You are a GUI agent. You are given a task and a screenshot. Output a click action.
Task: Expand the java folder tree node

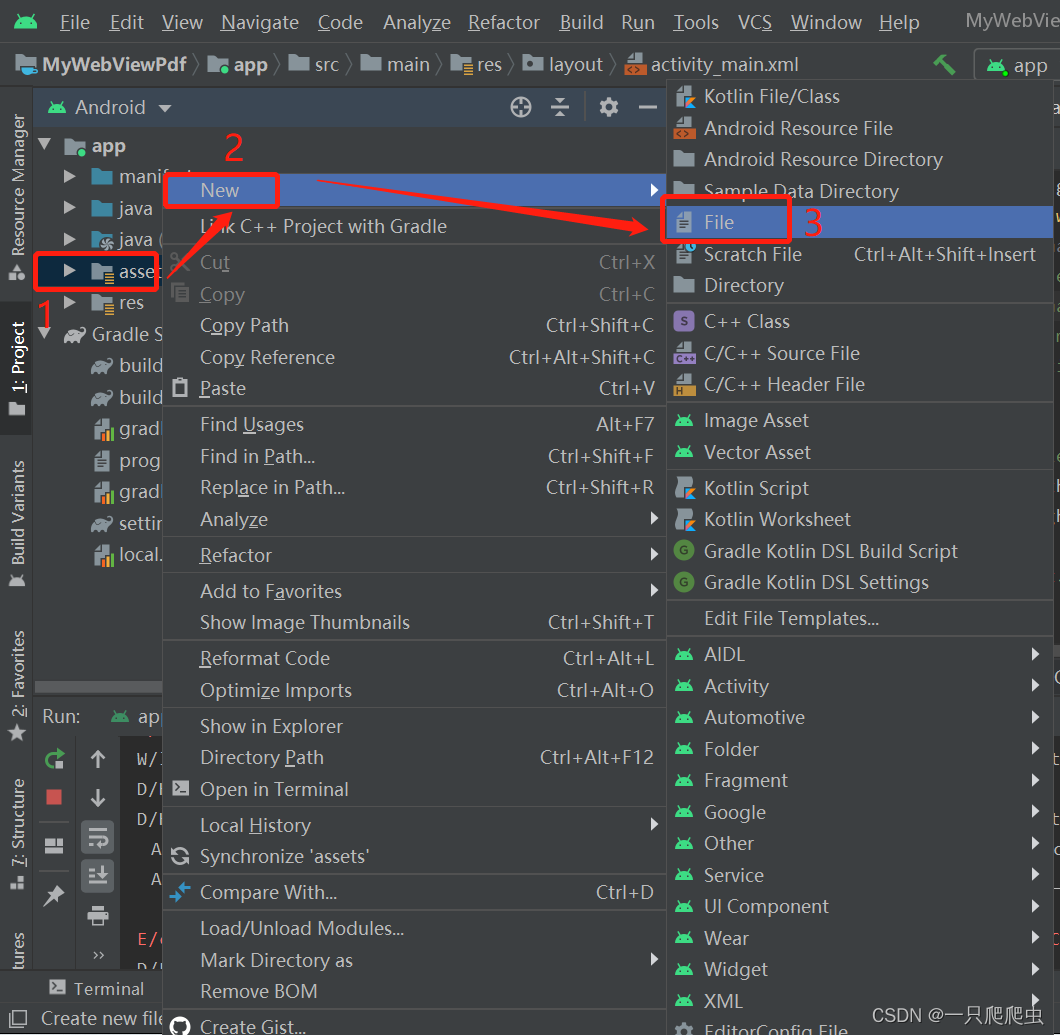69,208
